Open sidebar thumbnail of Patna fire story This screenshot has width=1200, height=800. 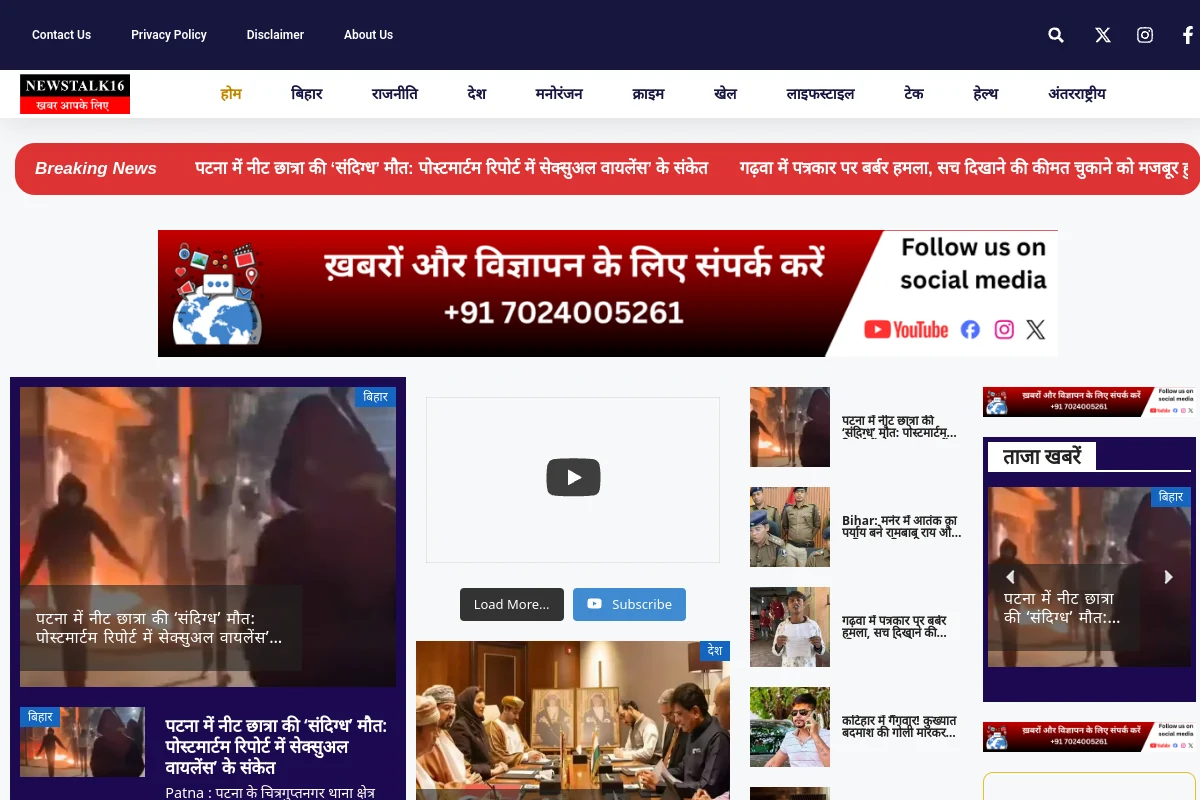click(790, 427)
